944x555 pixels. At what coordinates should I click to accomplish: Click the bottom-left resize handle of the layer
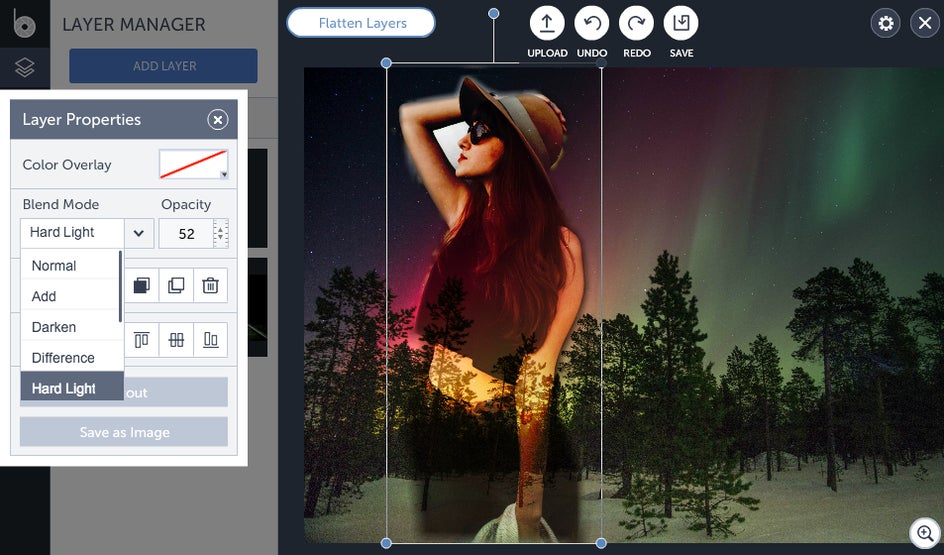(x=387, y=543)
